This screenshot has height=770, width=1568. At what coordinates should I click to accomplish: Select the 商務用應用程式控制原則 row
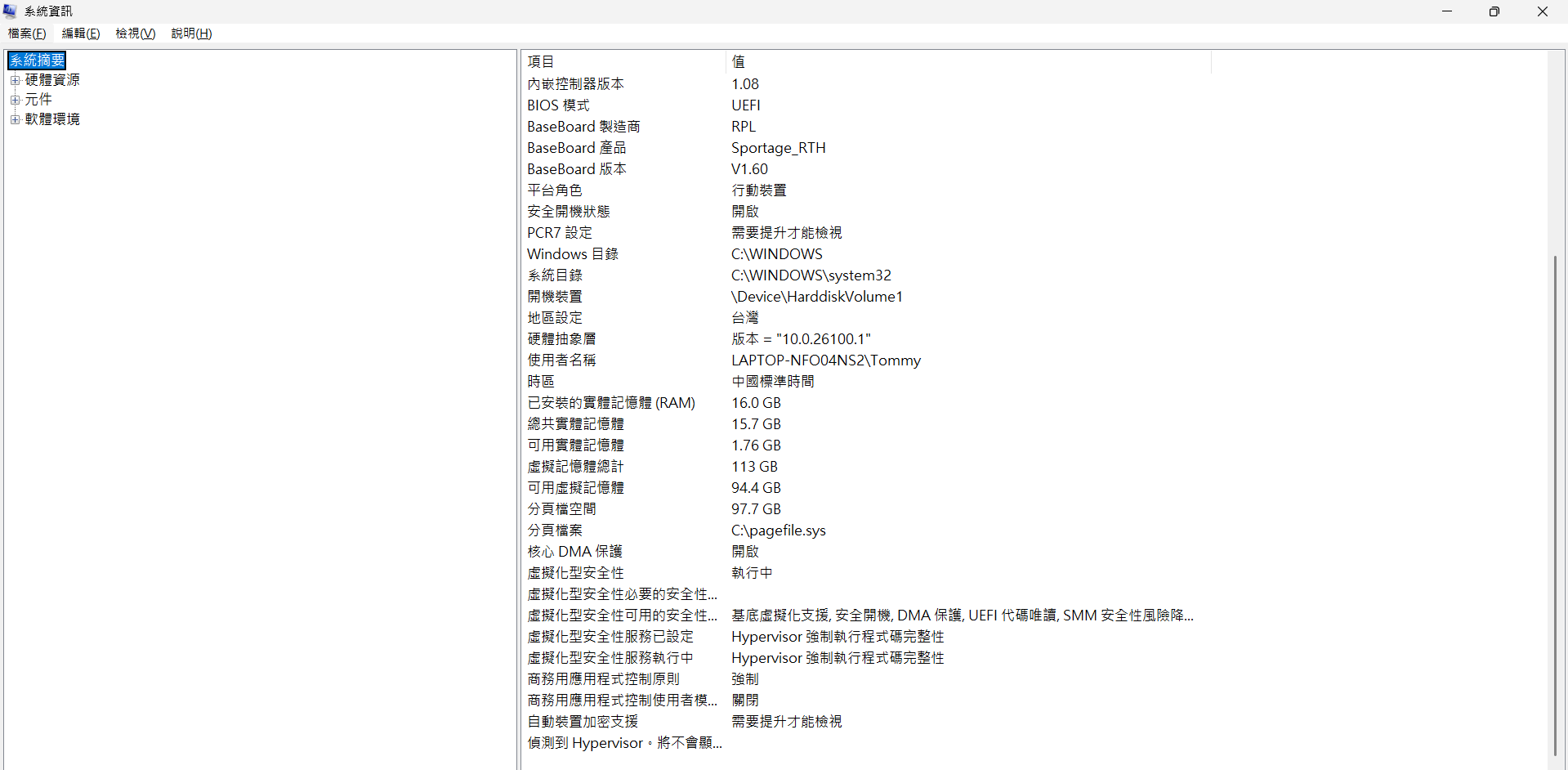point(866,679)
